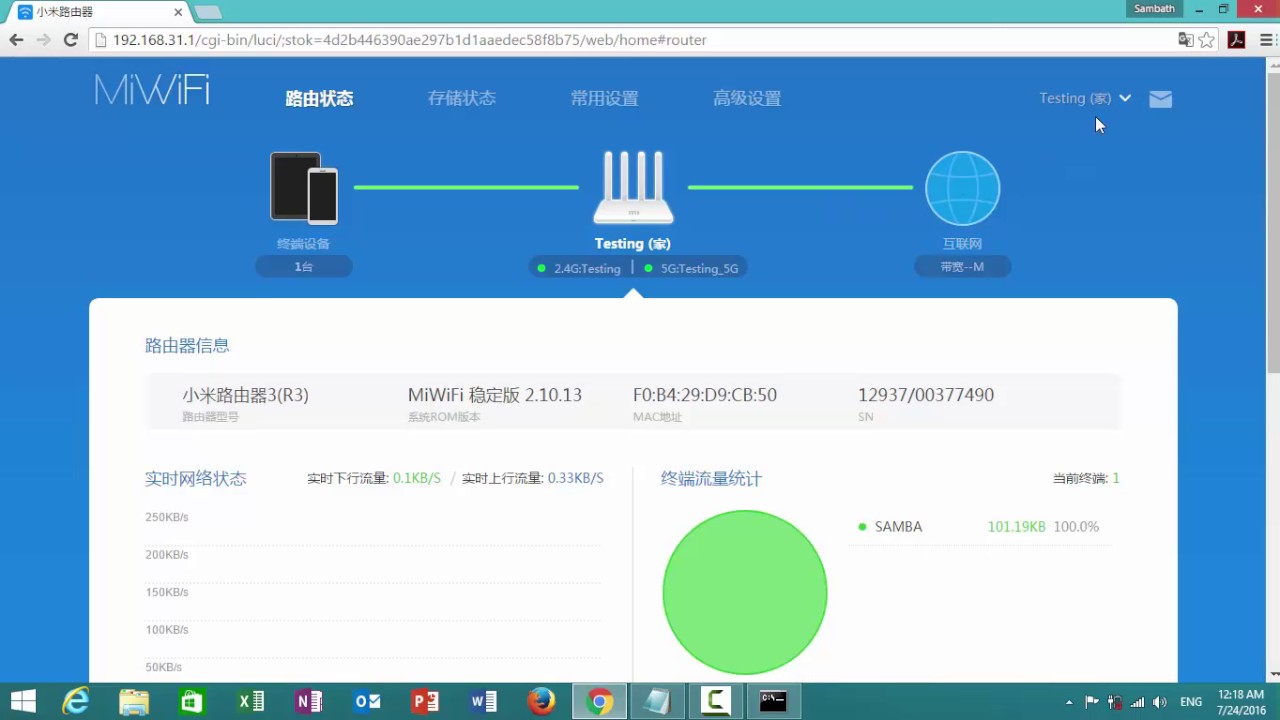Click the volume speaker tray icon
The image size is (1280, 720).
pos(1160,702)
